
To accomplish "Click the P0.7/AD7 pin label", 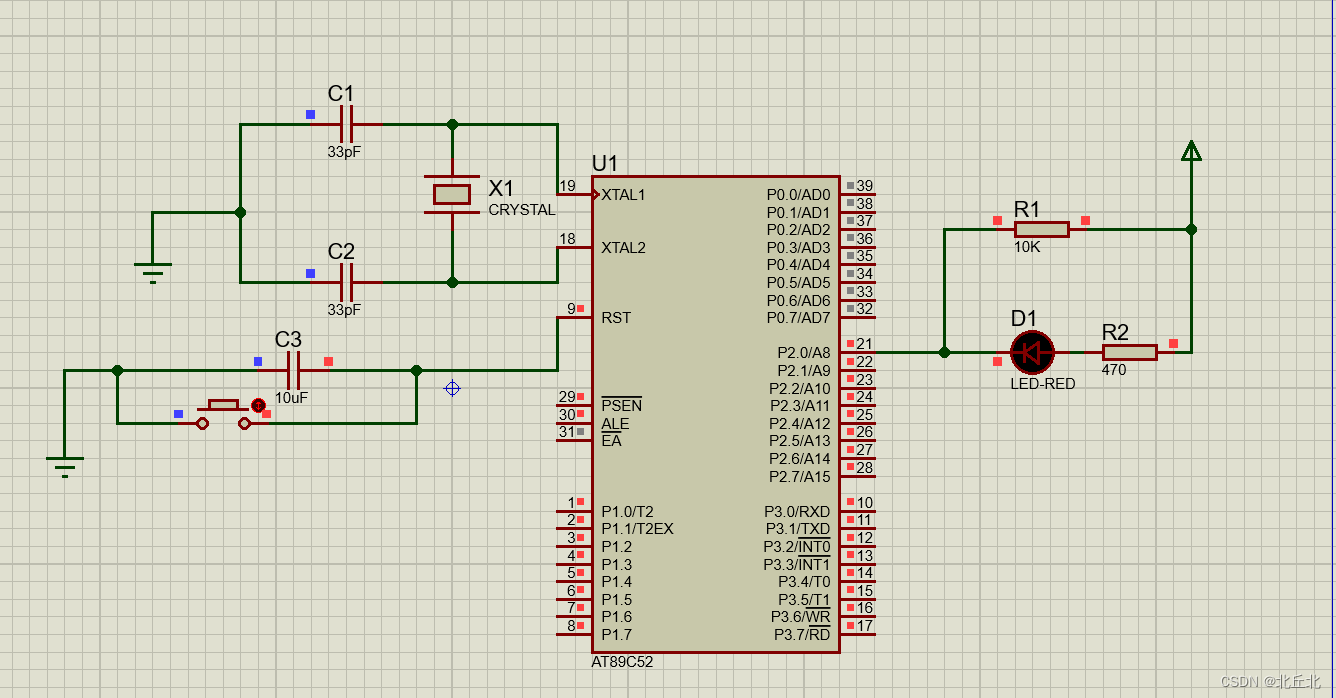I will pos(798,318).
